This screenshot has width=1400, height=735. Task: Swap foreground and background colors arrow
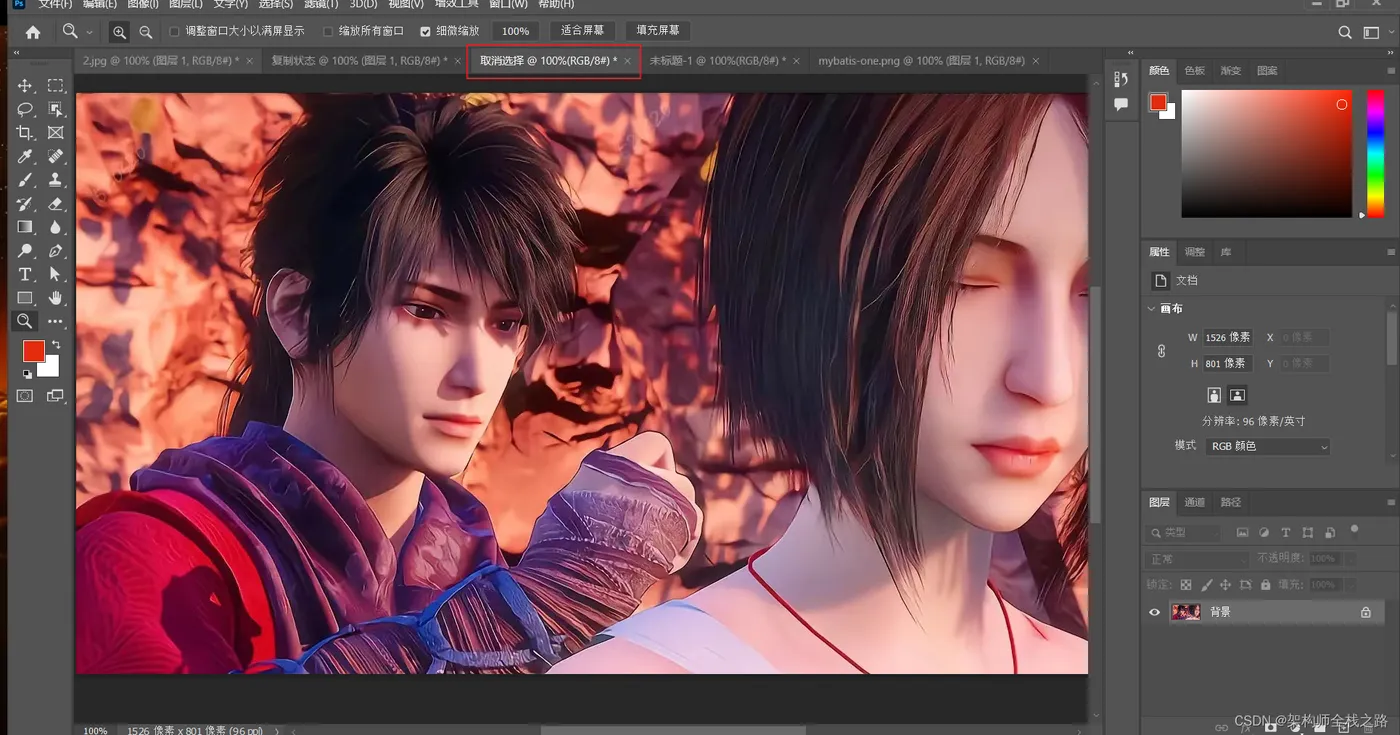click(x=56, y=345)
